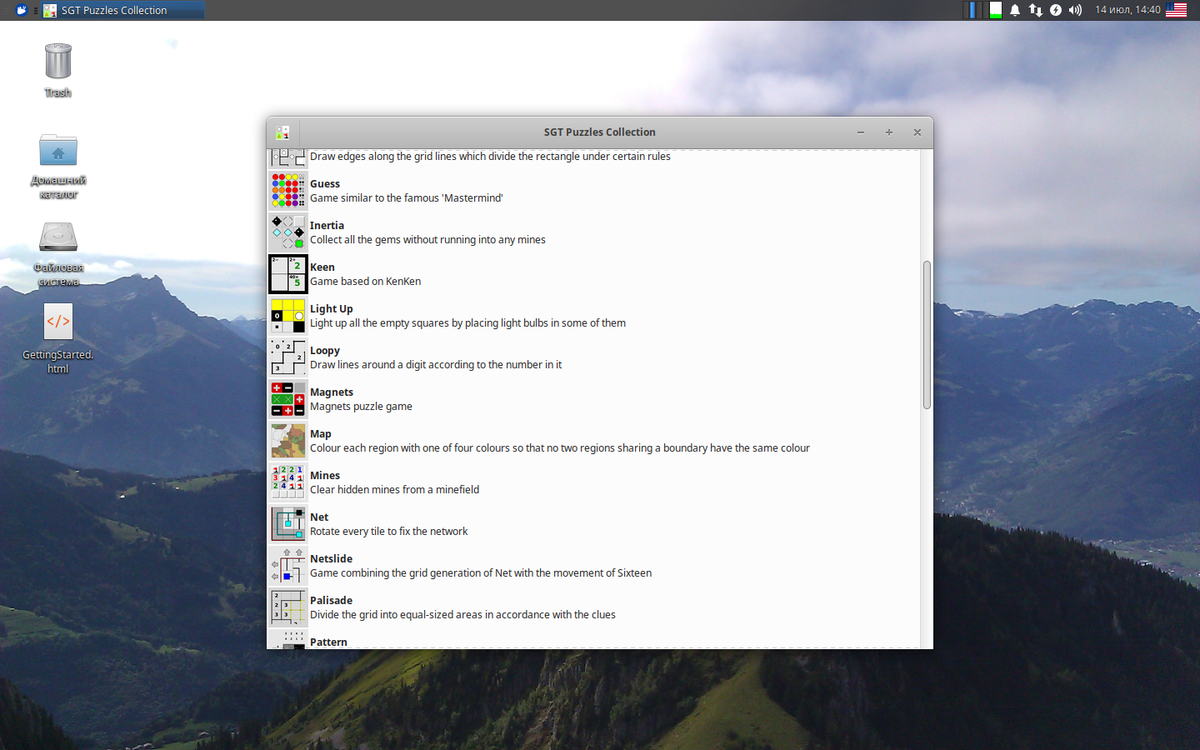Open the Map puzzle icon

[288, 441]
